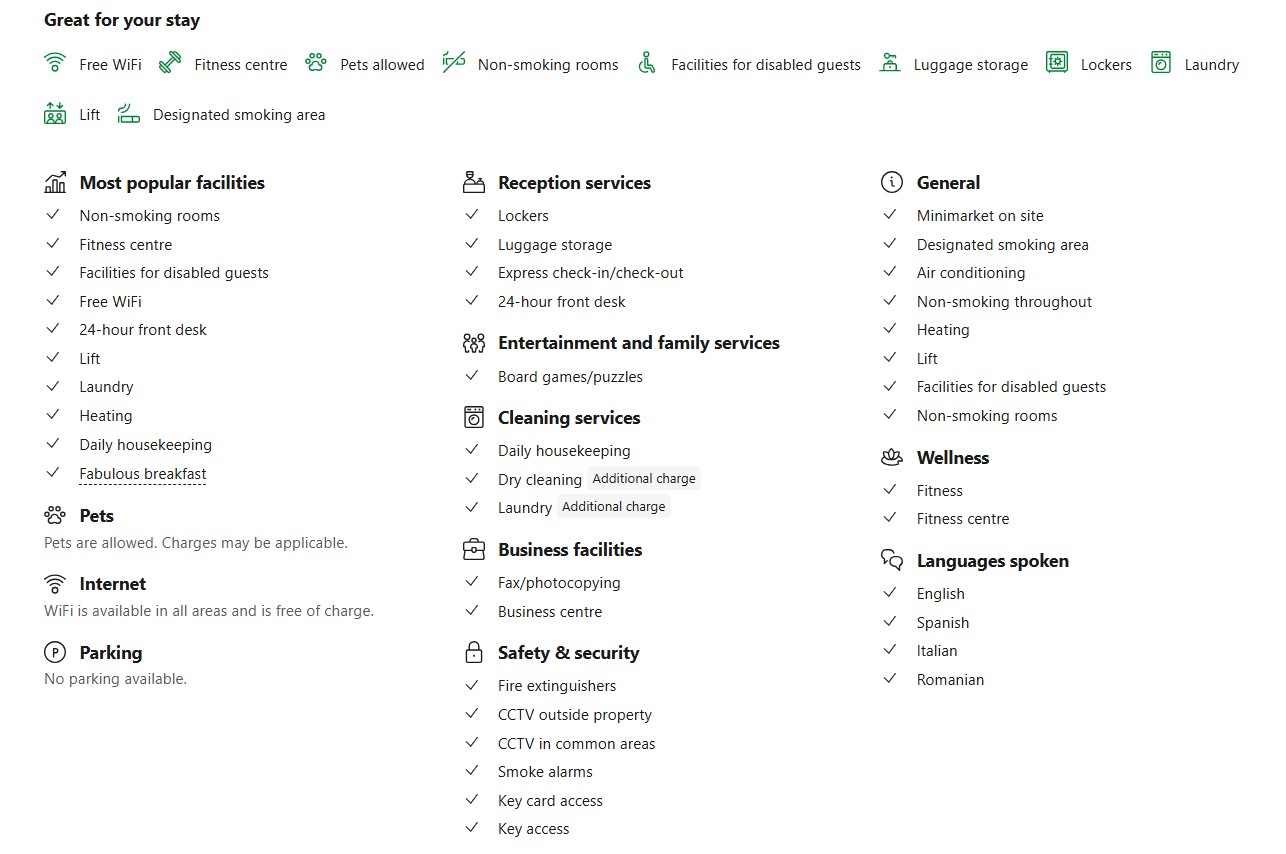Click the Pets allowed paw icon
The width and height of the screenshot is (1286, 854).
(316, 63)
